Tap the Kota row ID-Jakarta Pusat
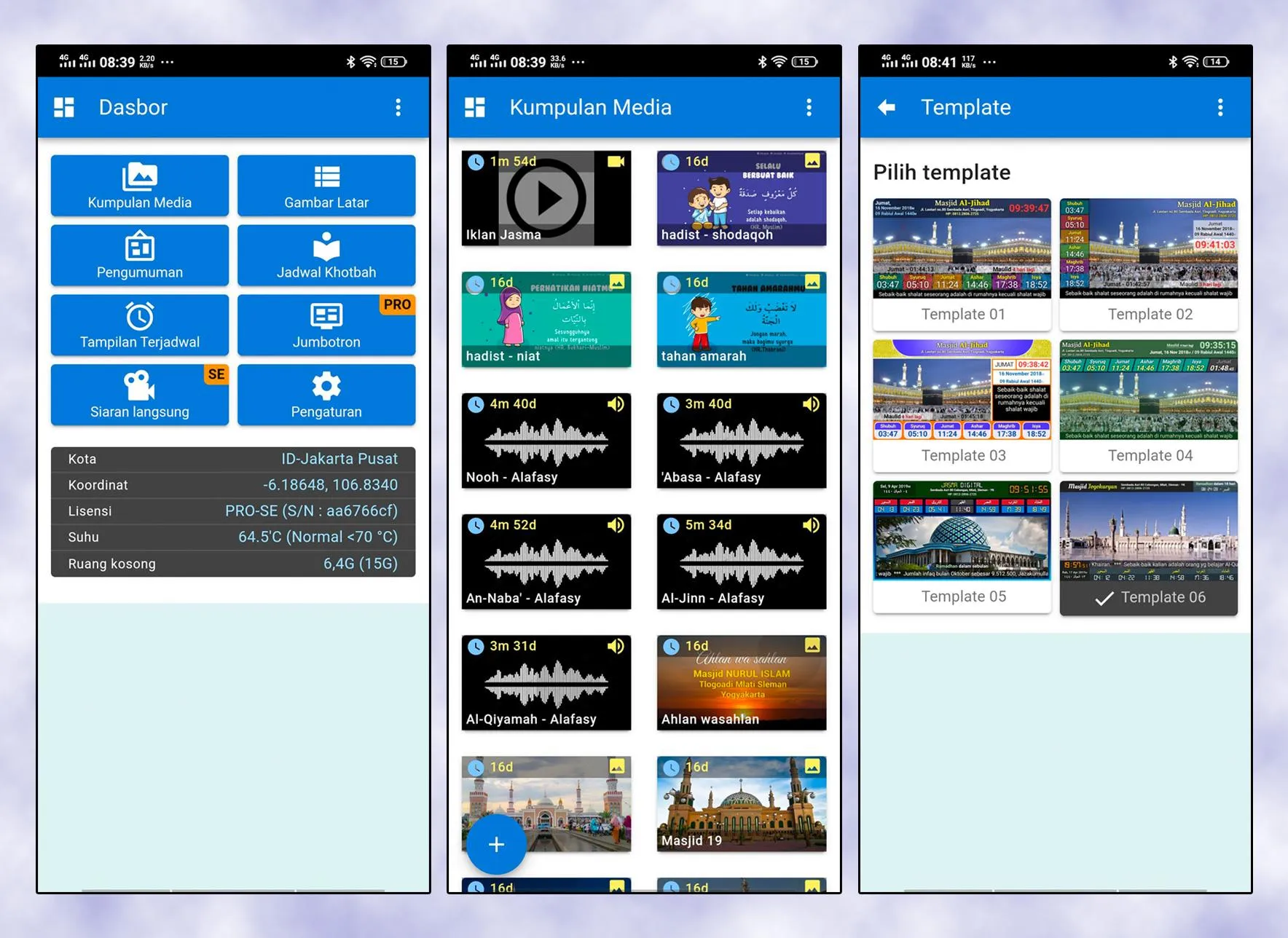 233,460
